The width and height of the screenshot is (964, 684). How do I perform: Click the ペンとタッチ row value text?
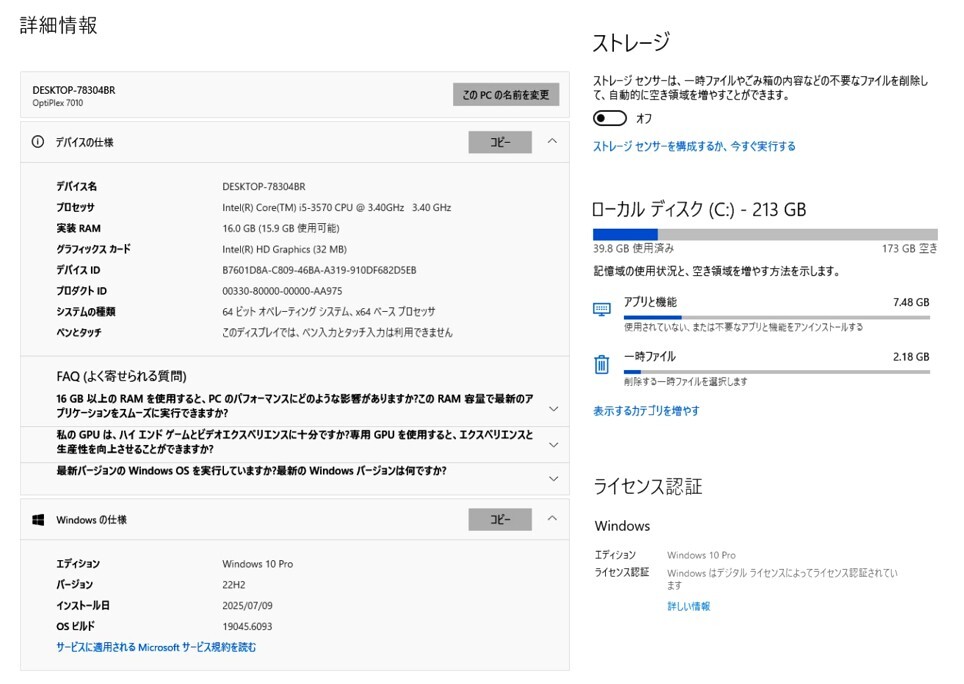[x=338, y=333]
